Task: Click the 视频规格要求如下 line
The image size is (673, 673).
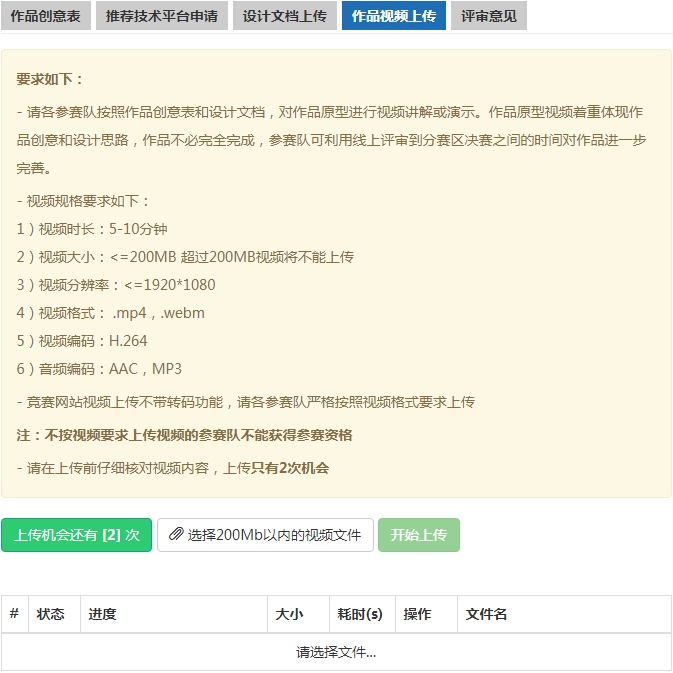Action: point(83,200)
